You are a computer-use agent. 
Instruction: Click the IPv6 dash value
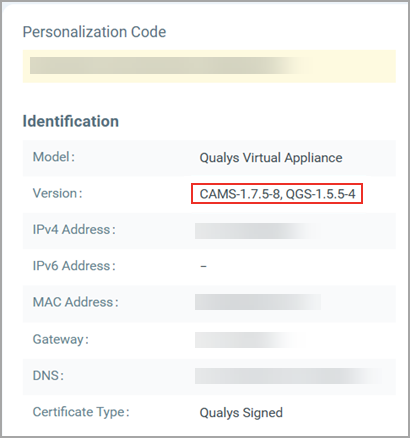tap(203, 266)
